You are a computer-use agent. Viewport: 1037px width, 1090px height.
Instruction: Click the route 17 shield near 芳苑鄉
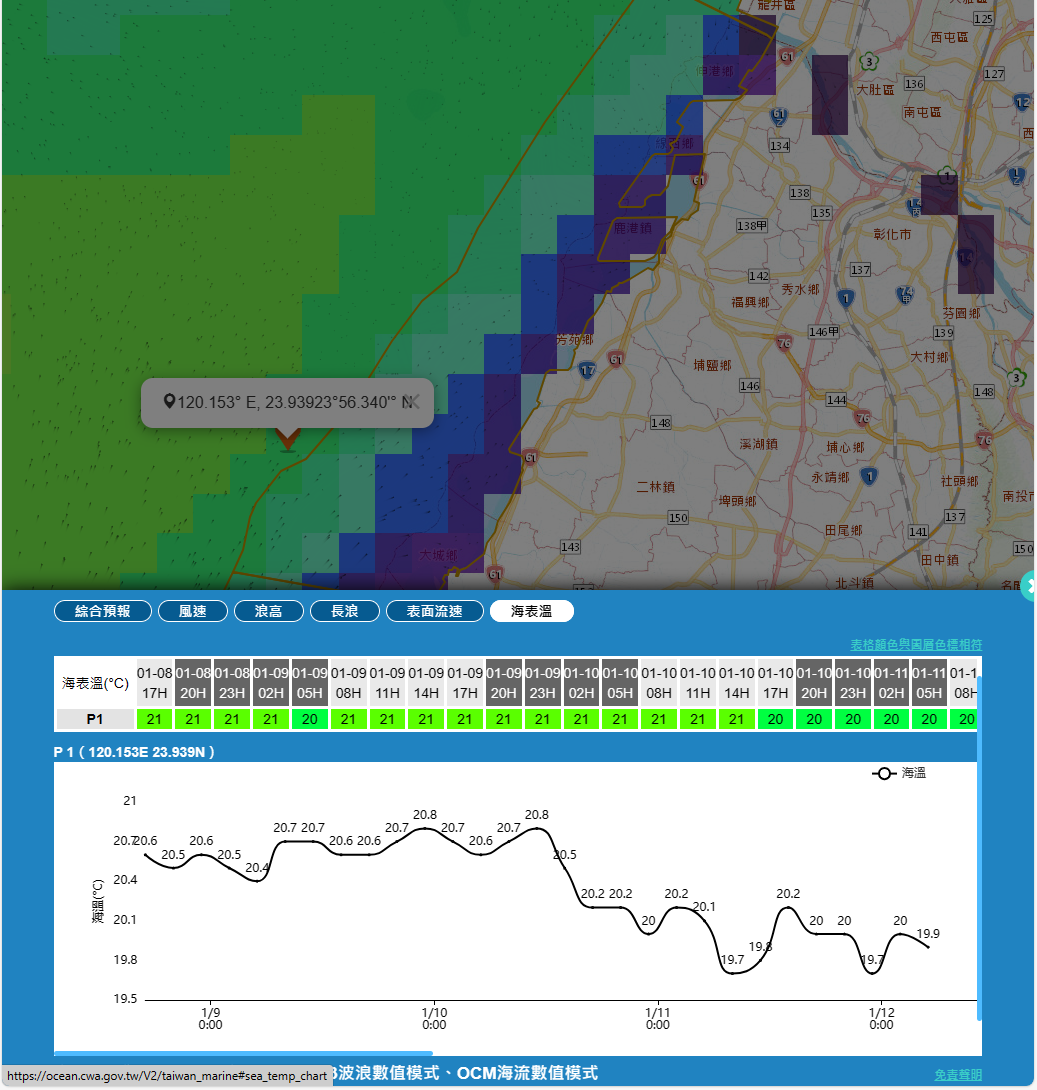588,371
